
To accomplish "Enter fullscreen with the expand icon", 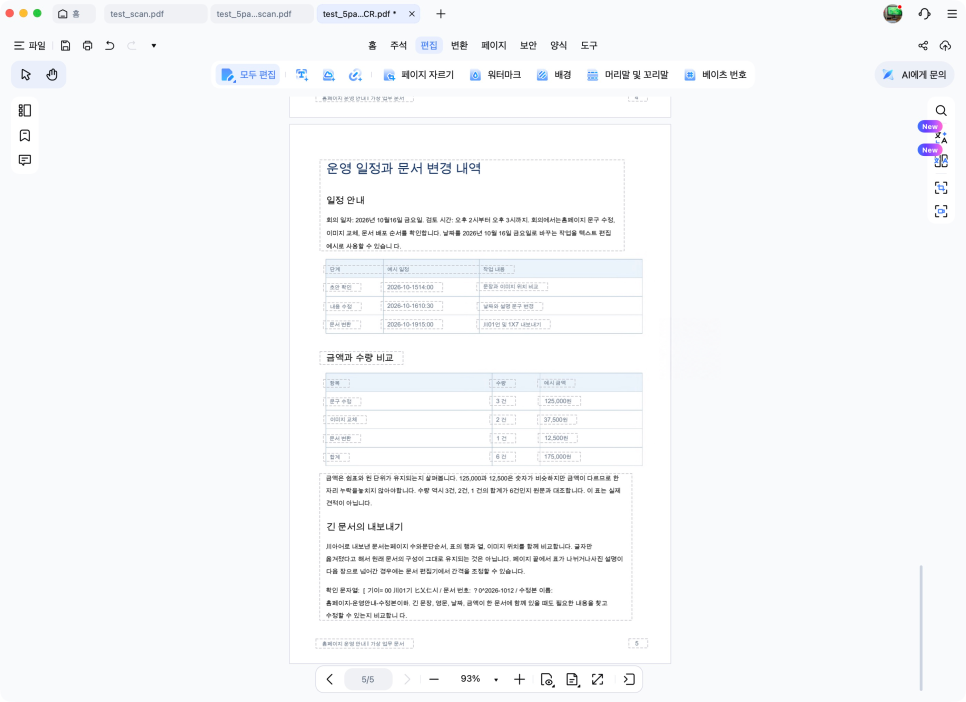I will click(598, 679).
